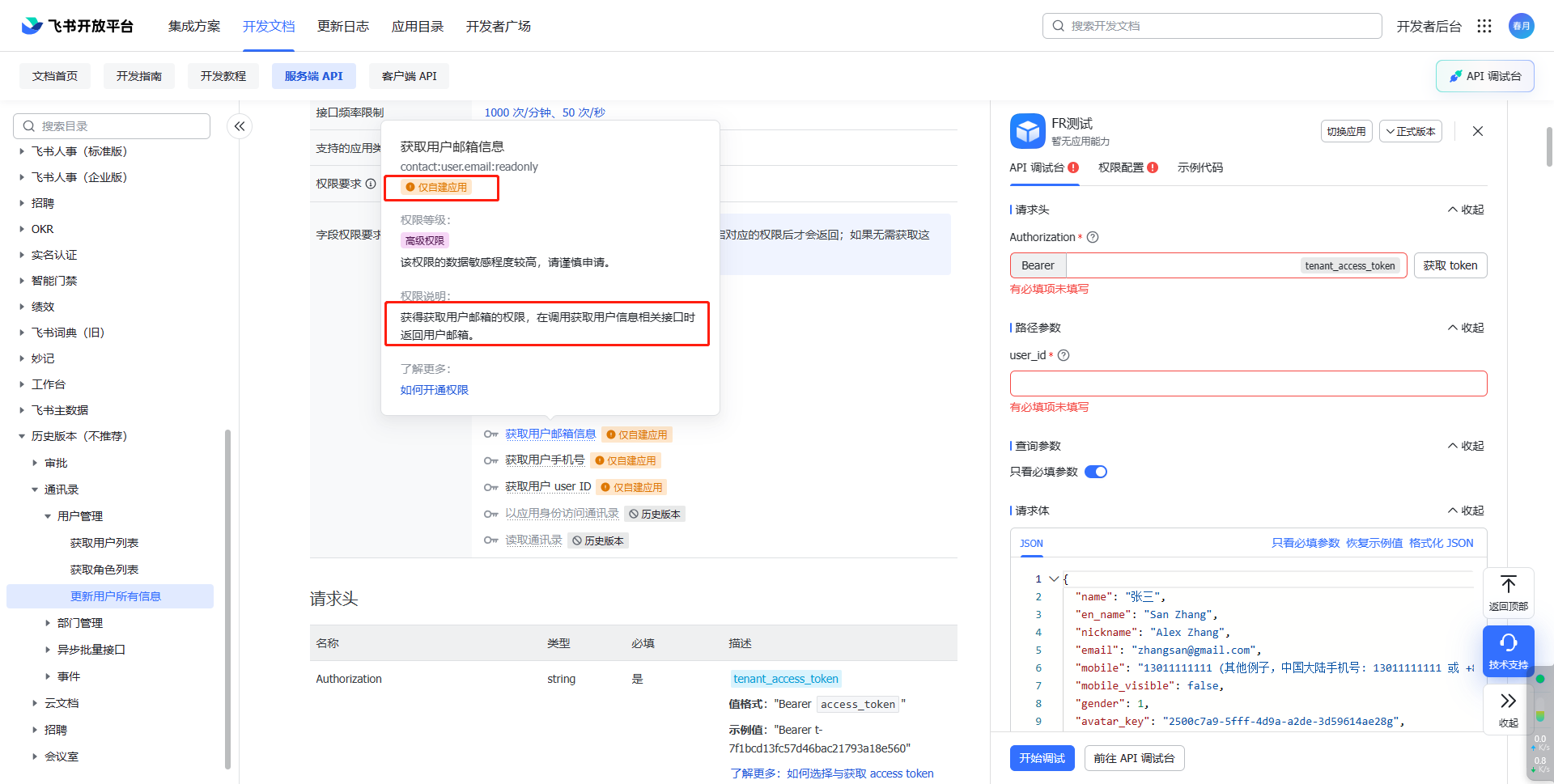Click the 收起 double-arrow collapse icon

click(x=1508, y=701)
